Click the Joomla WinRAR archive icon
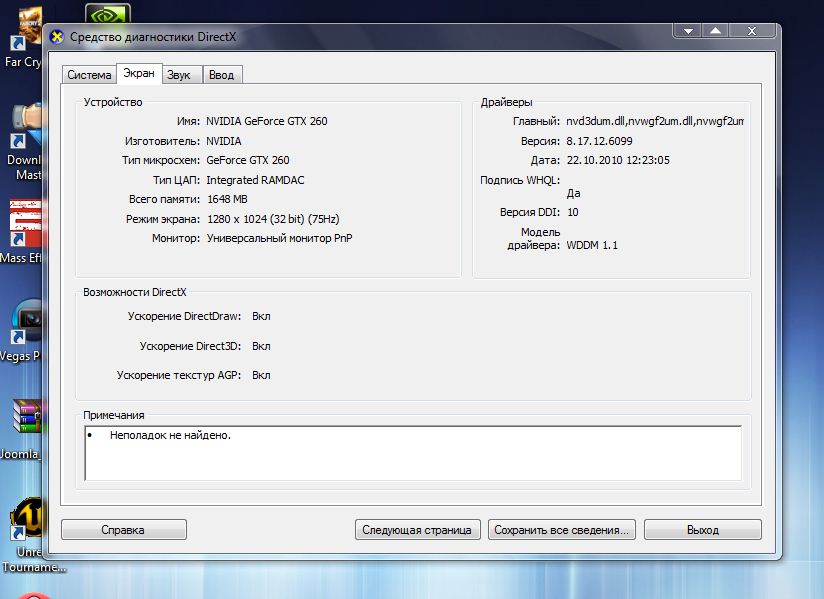 pos(24,418)
